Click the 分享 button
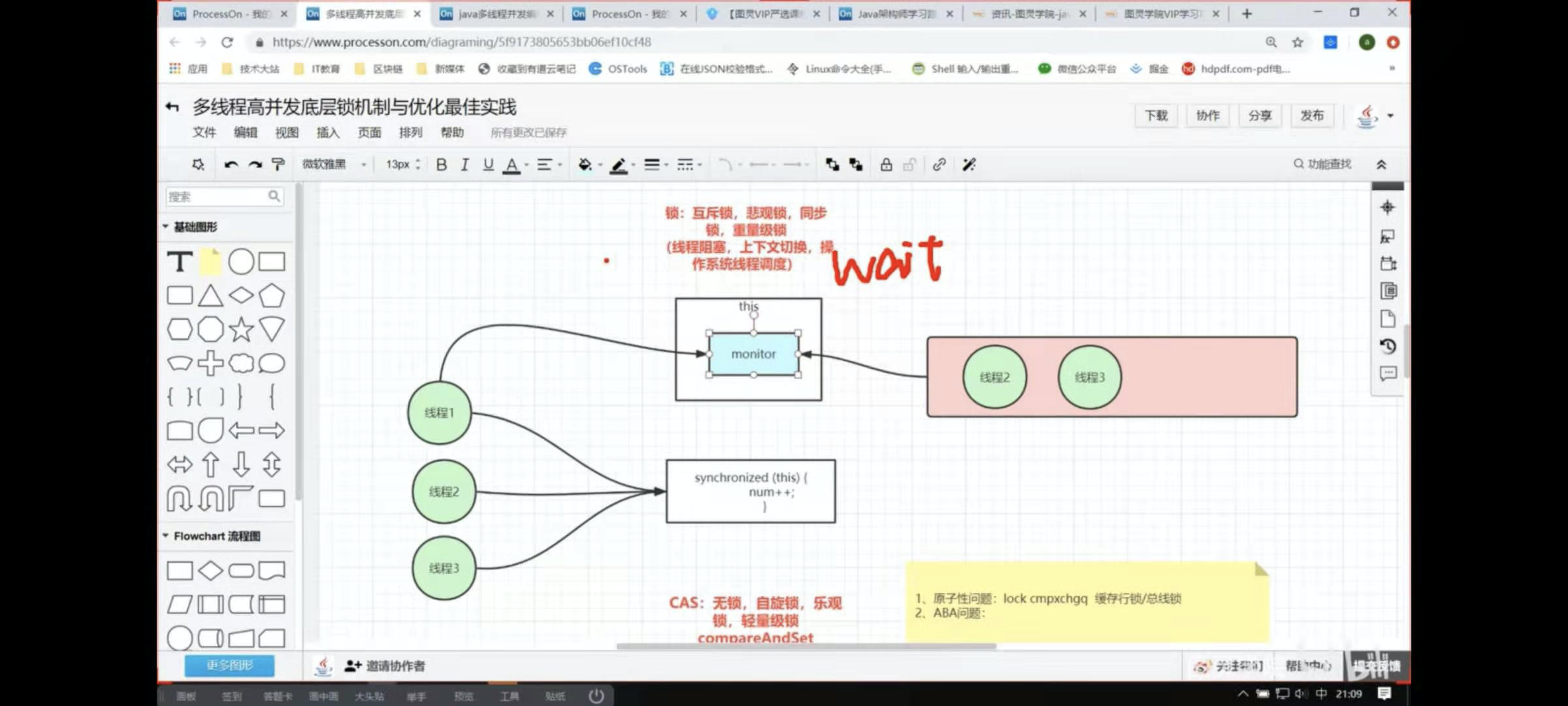The image size is (1568, 706). point(1260,116)
